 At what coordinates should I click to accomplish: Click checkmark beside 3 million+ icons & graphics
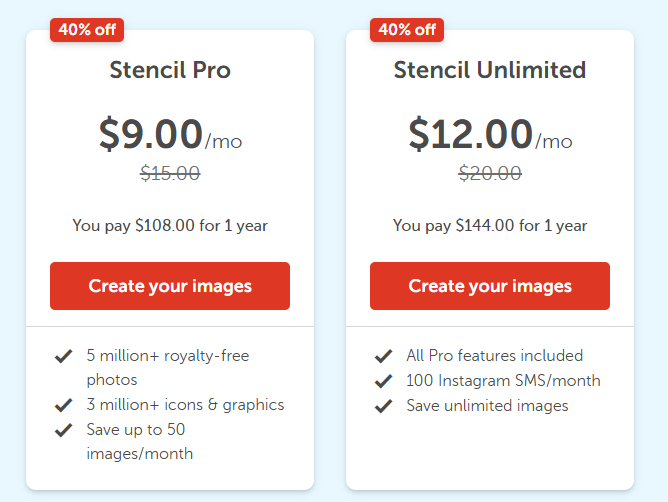[64, 405]
